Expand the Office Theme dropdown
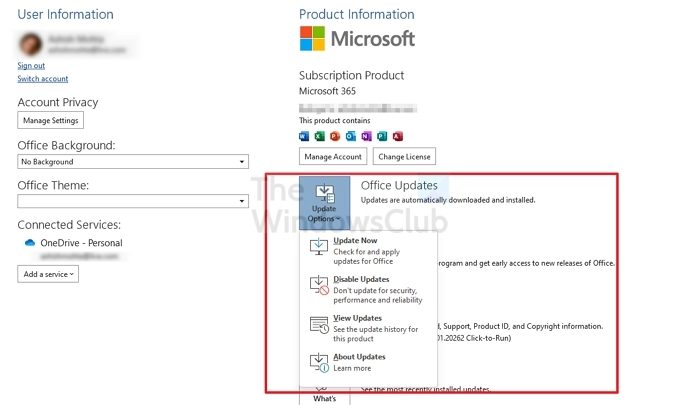The width and height of the screenshot is (700, 405). tap(133, 201)
